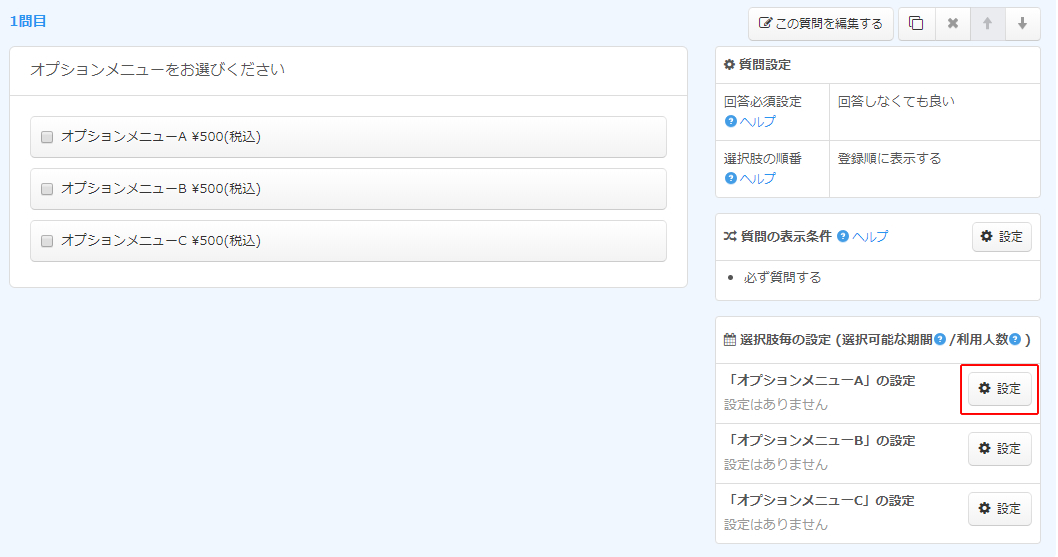1058x557 pixels.
Task: Open 設定 for オプションメニューA
Action: (1000, 389)
